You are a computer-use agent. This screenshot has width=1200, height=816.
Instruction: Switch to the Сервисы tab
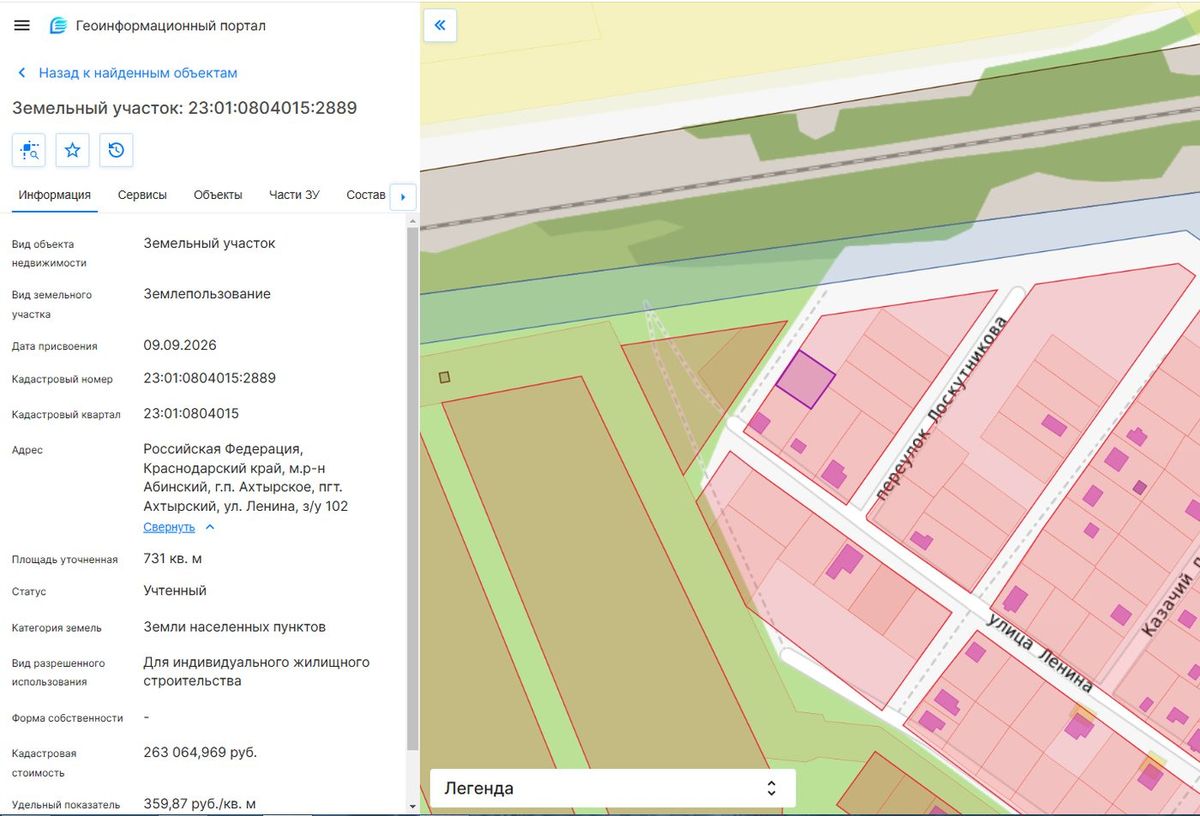142,195
